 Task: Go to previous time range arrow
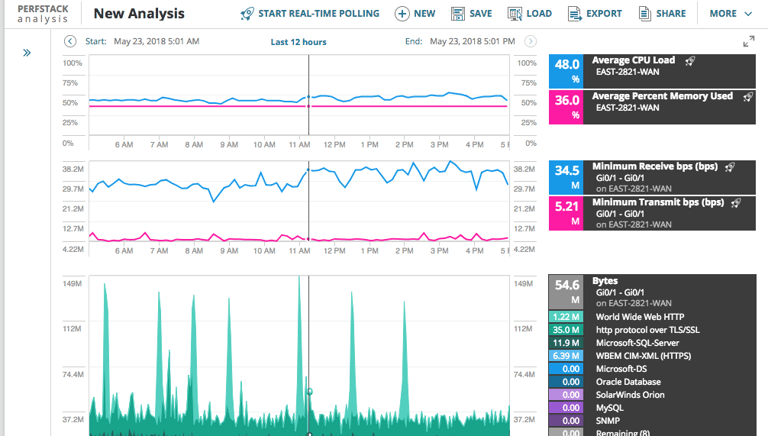click(x=70, y=41)
